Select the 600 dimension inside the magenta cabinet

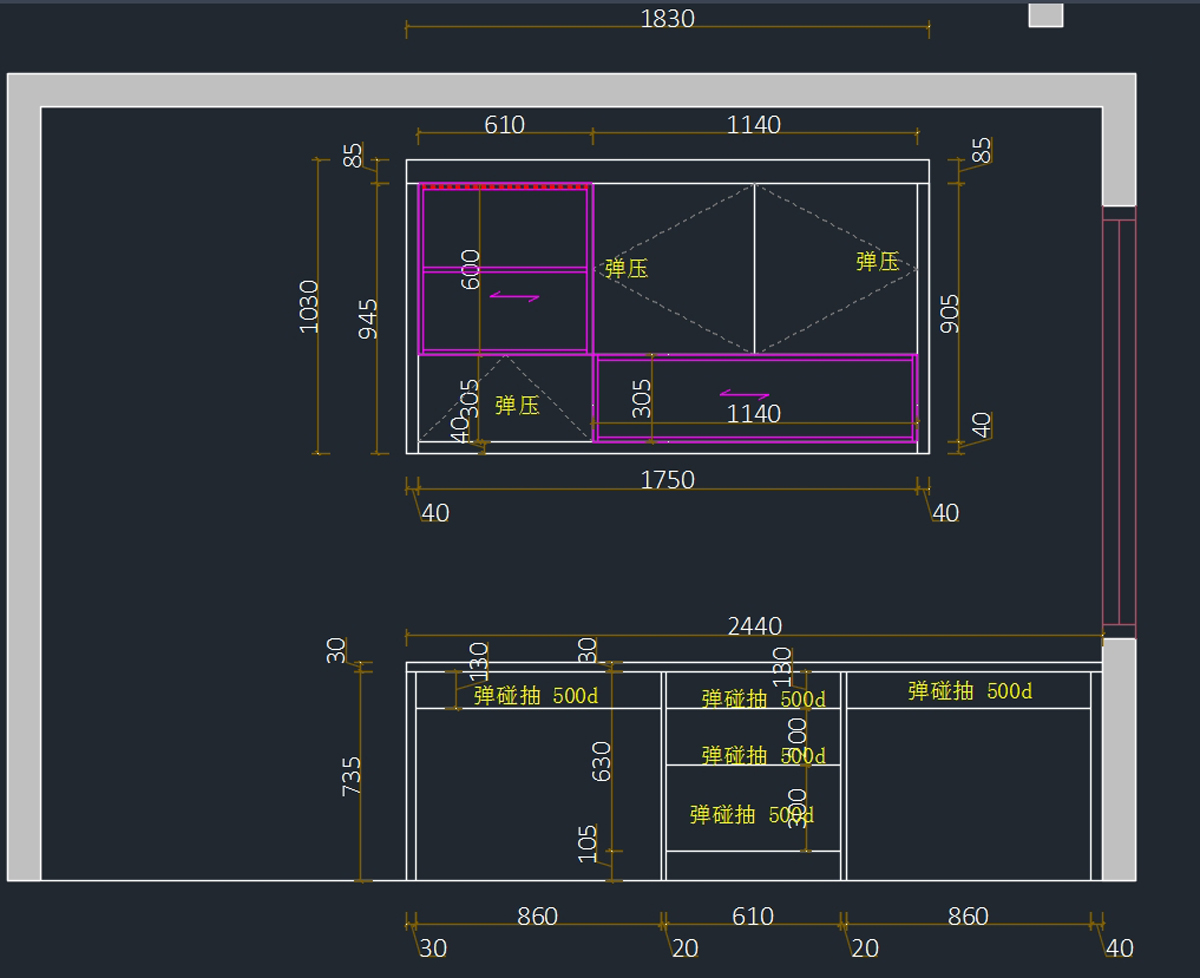pyautogui.click(x=471, y=269)
